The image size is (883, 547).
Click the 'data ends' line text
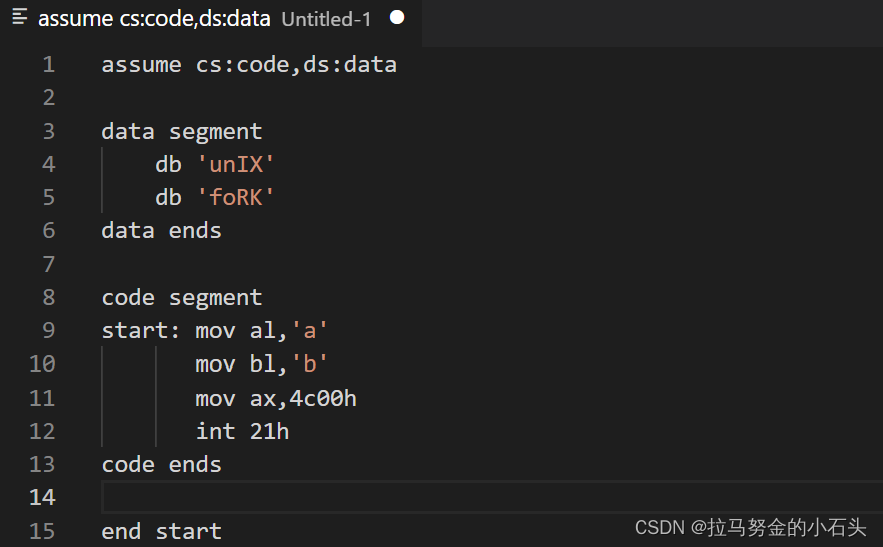[161, 231]
